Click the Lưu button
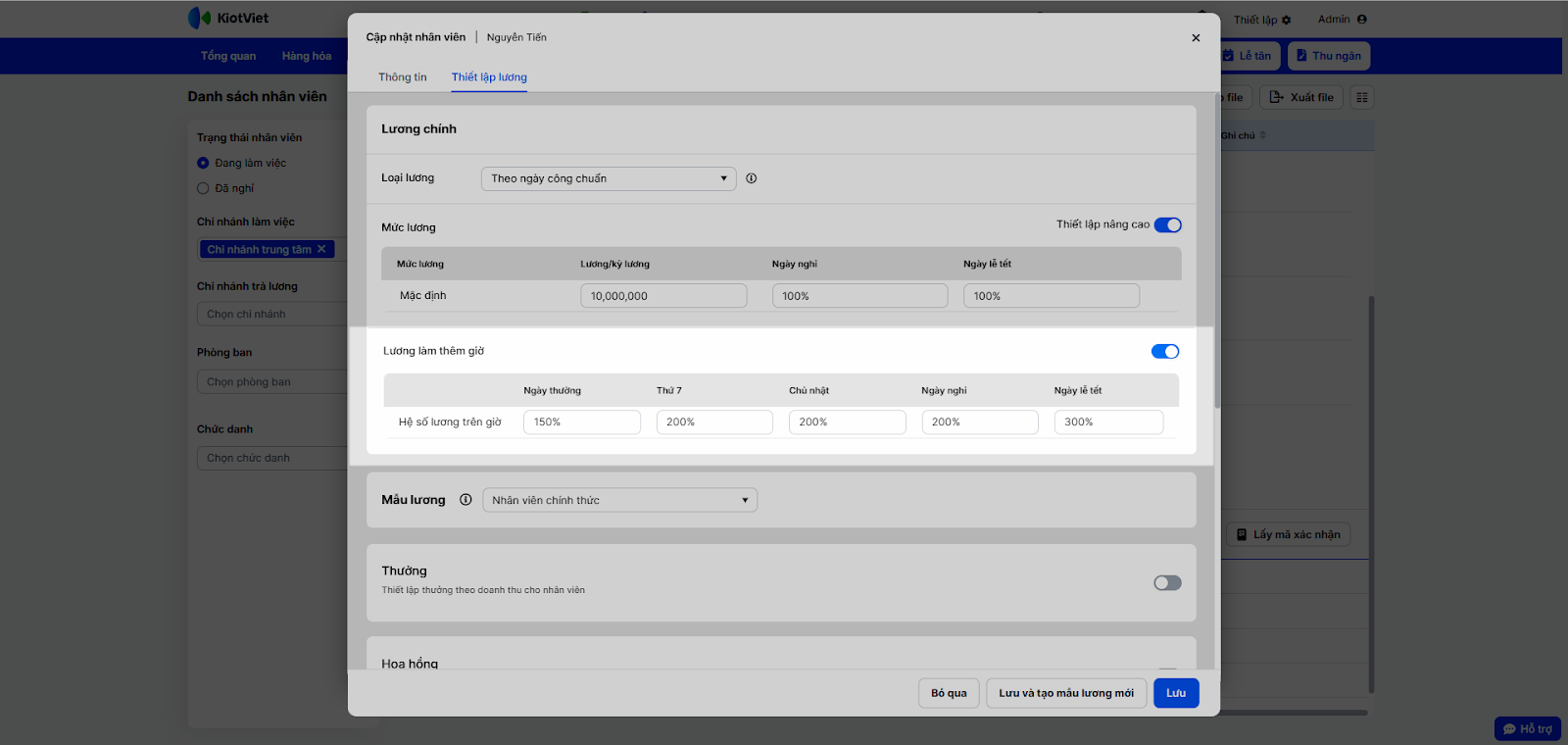Viewport: 1568px width, 745px height. [1175, 693]
